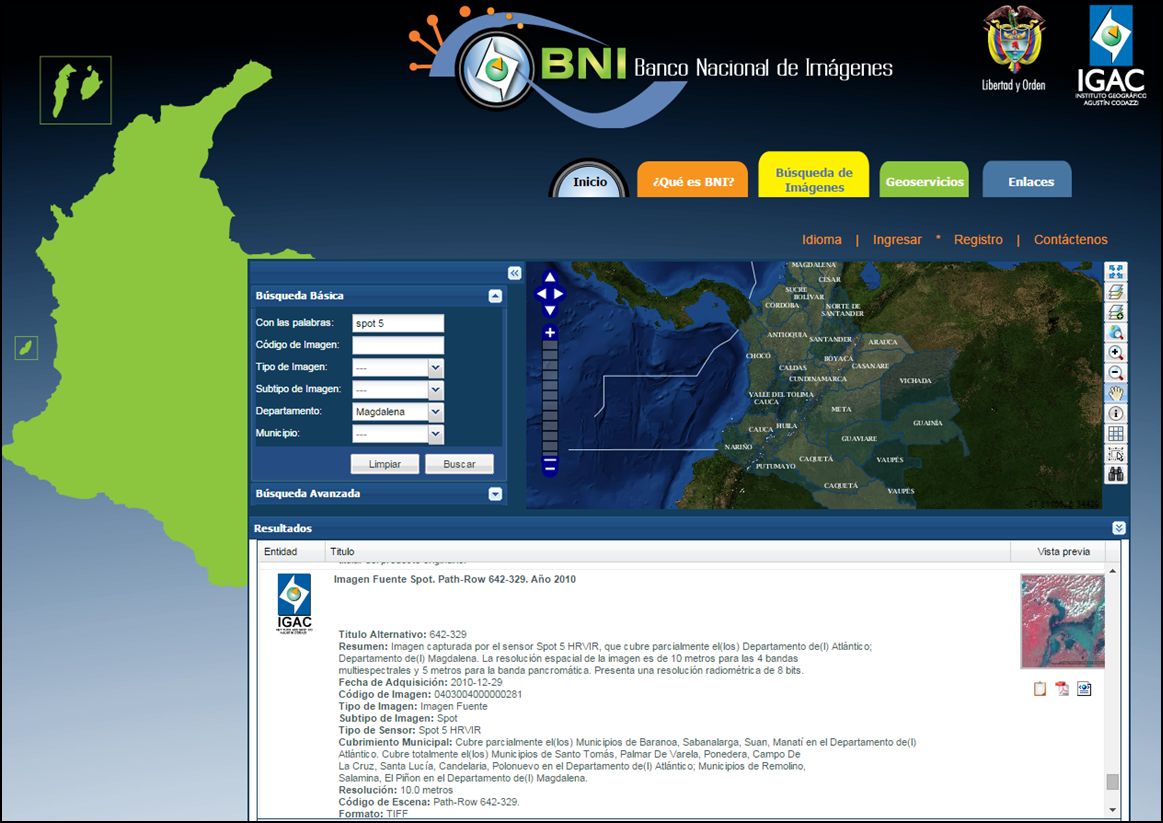Click the small island inset box
Viewport: 1163px width, 823px height.
pyautogui.click(x=27, y=347)
